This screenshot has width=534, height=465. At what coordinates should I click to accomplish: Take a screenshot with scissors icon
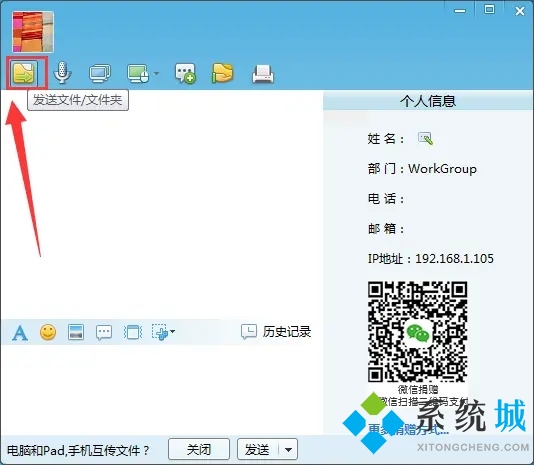pos(160,332)
